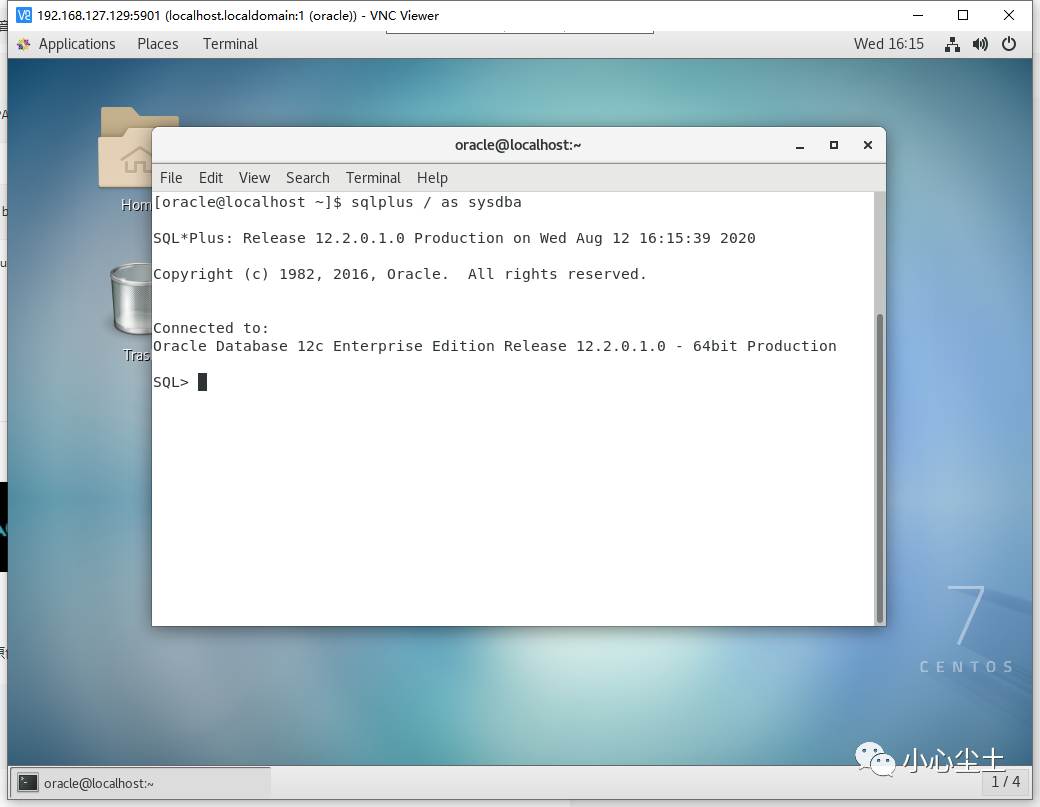Minimize the VNC Viewer window
The height and width of the screenshot is (807, 1040).
[x=918, y=15]
